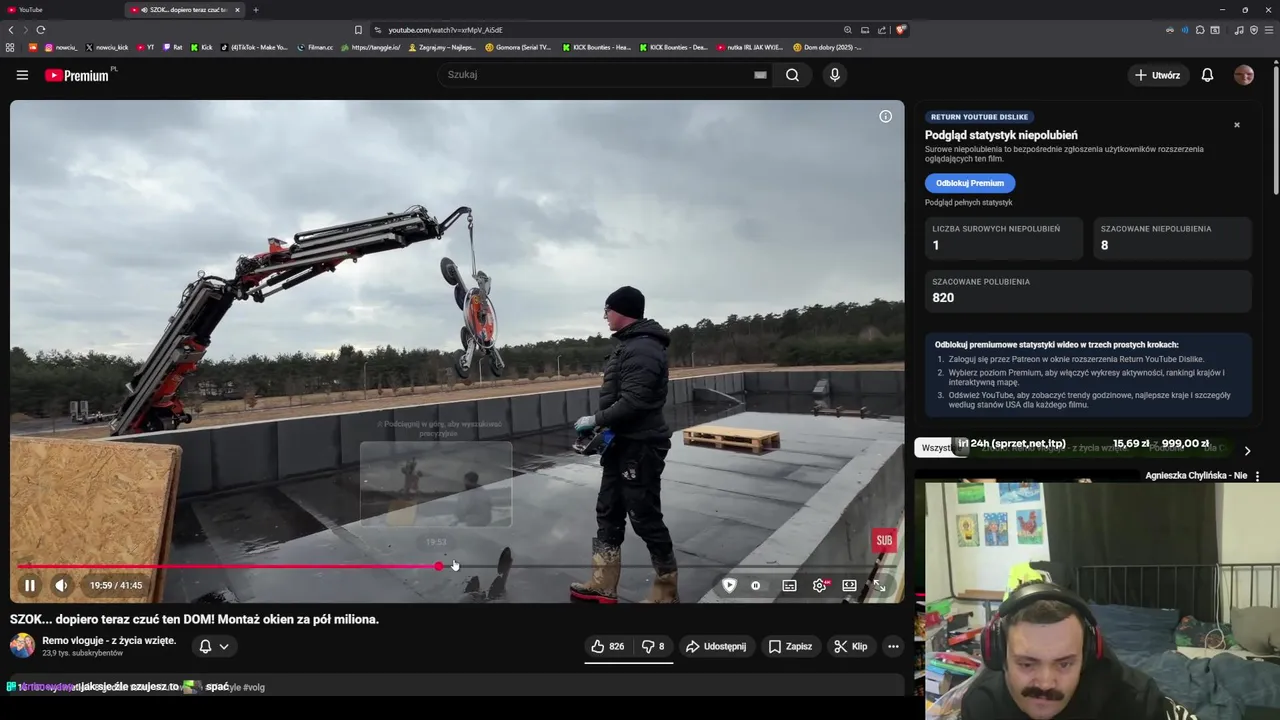Open options for Agnieszka Chylińska video
The height and width of the screenshot is (720, 1280).
click(x=1257, y=476)
